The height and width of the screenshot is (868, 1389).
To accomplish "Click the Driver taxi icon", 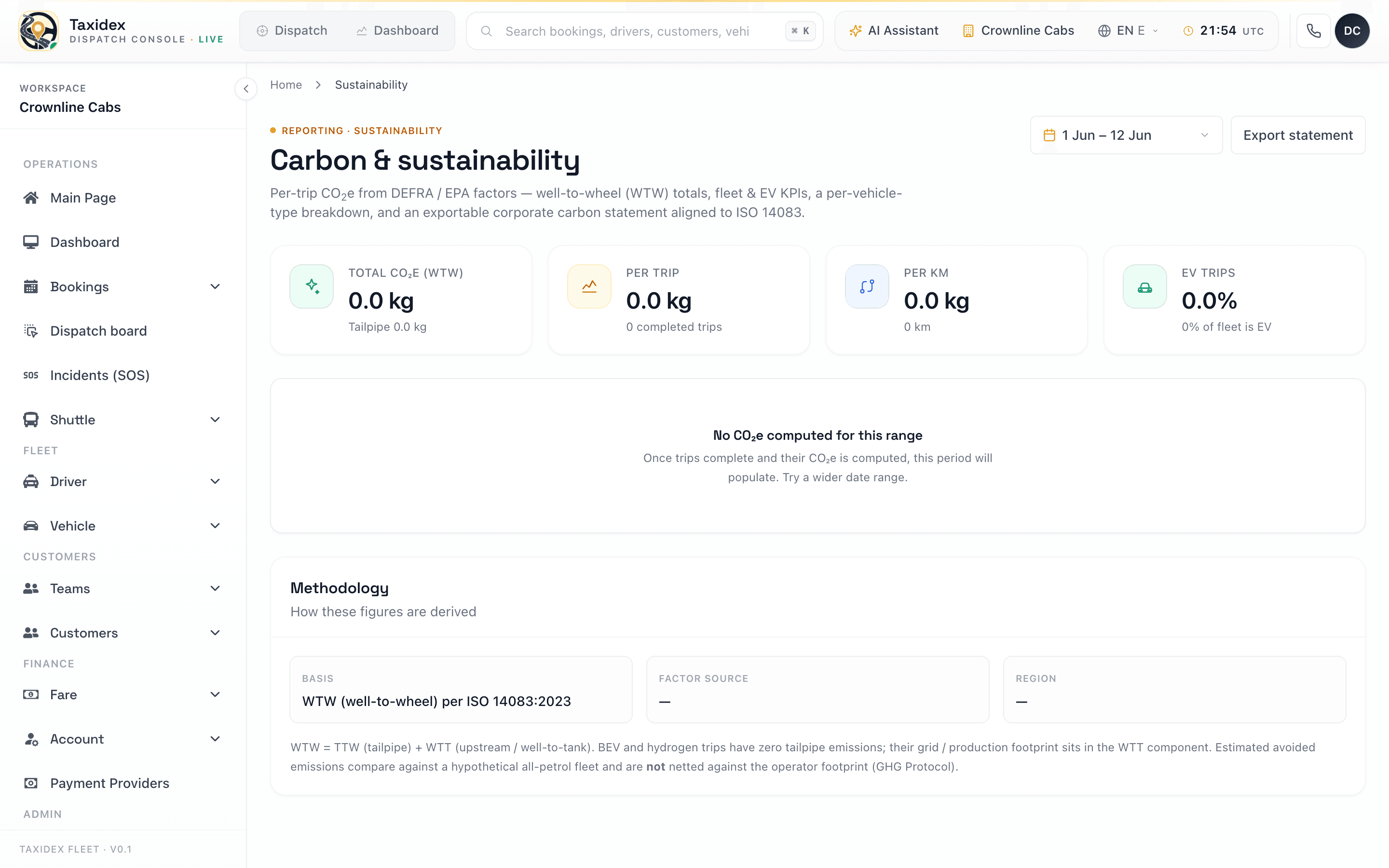I will pos(31,482).
